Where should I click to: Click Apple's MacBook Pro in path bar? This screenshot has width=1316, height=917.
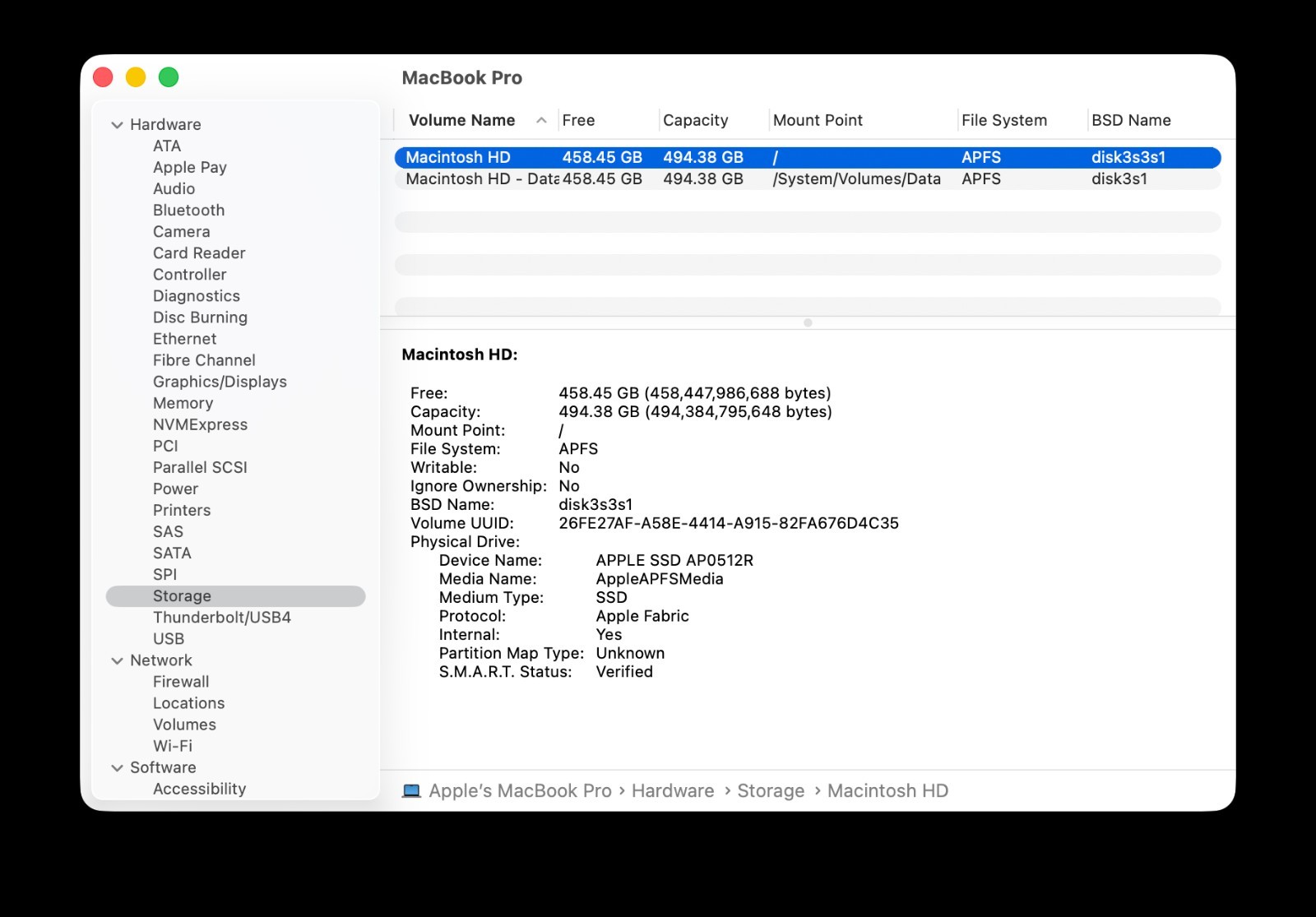520,790
